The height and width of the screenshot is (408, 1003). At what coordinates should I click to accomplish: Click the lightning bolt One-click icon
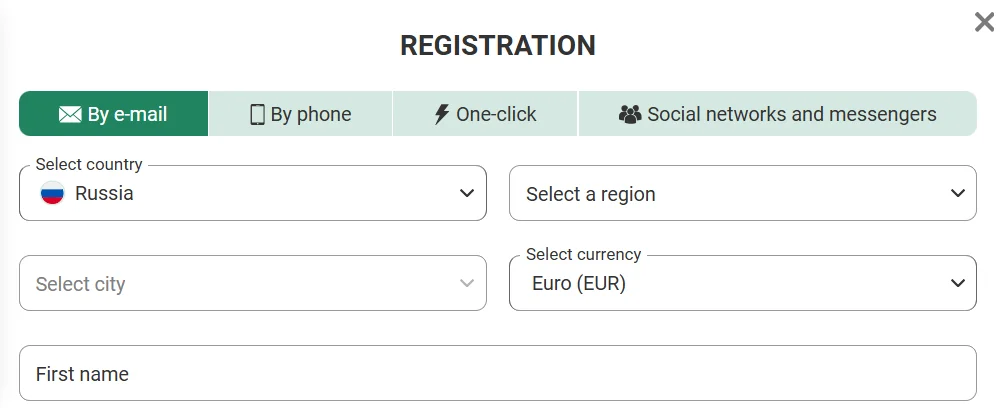pyautogui.click(x=442, y=114)
